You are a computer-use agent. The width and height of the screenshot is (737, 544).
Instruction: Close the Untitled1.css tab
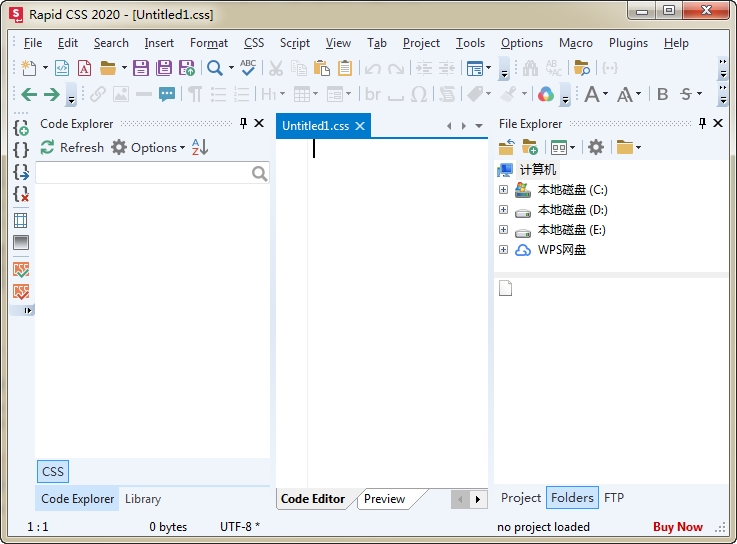360,126
